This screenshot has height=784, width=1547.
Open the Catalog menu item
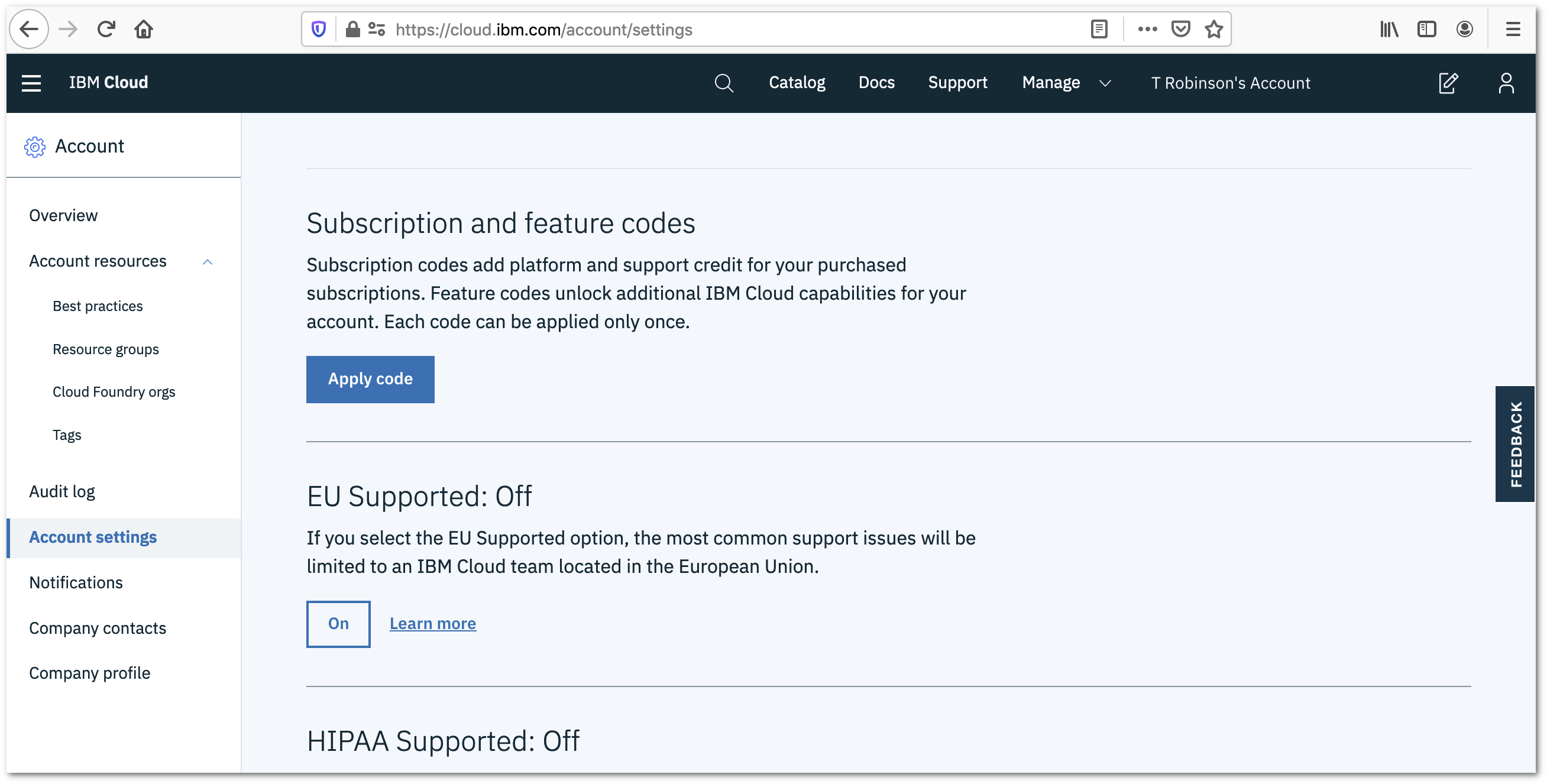797,83
